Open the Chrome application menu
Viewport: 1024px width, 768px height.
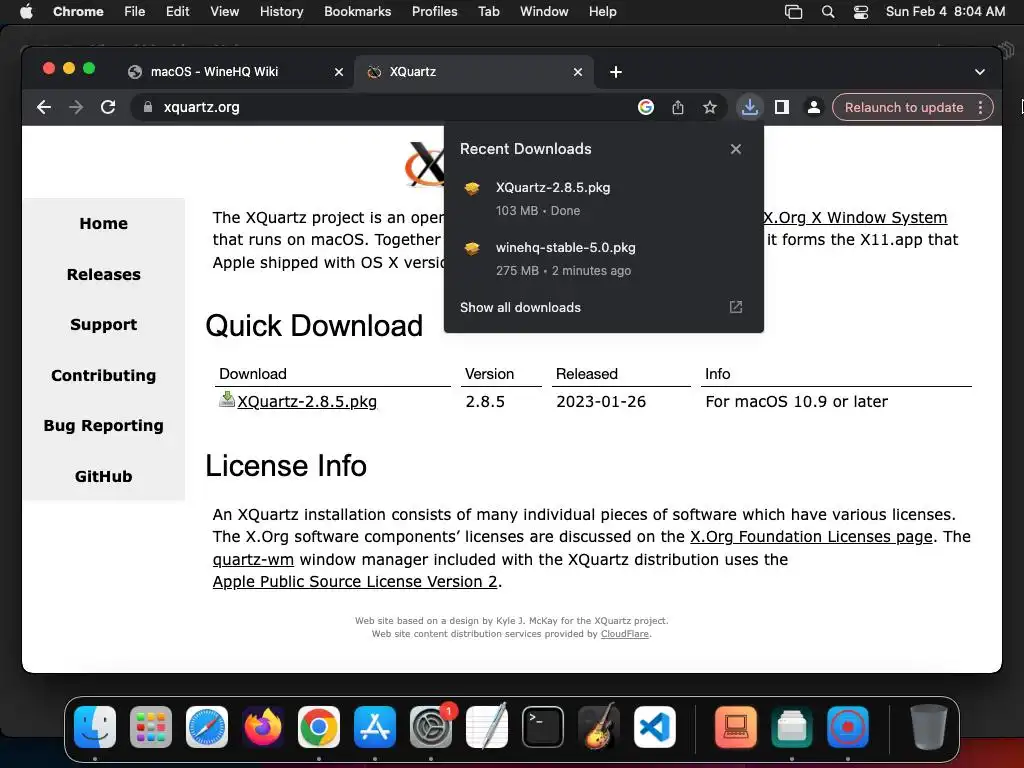pyautogui.click(x=78, y=12)
